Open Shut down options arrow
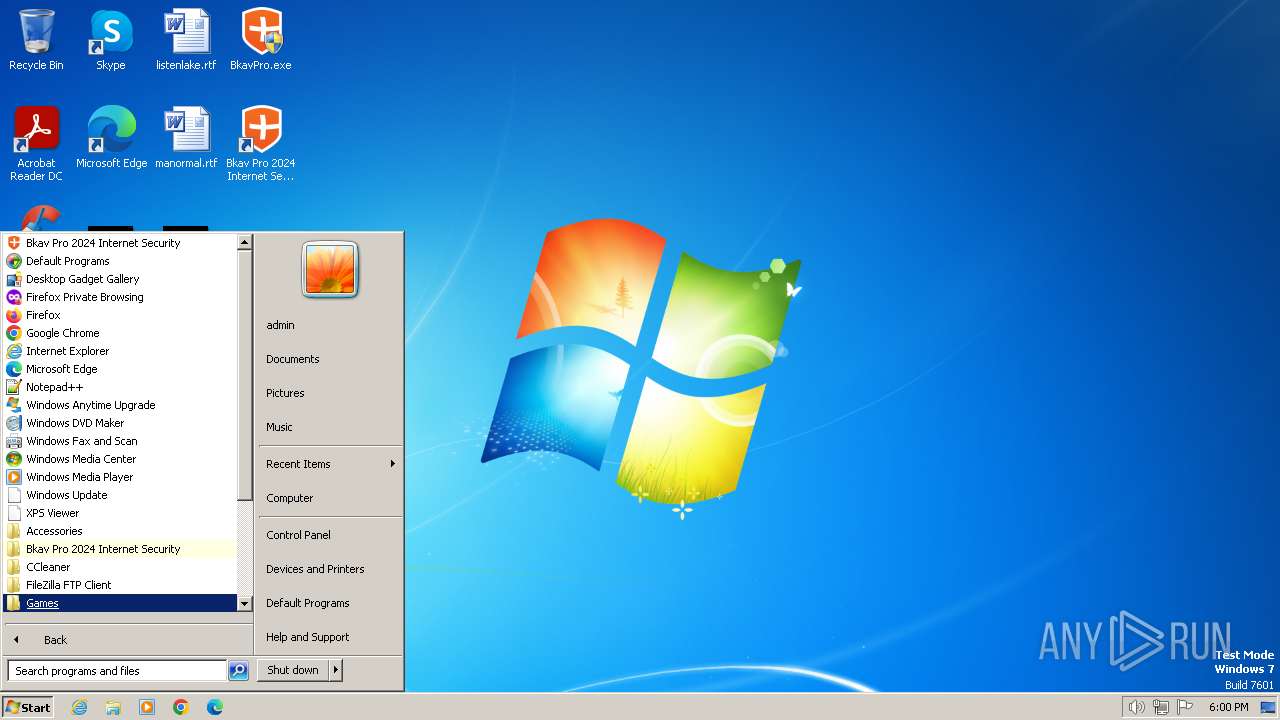 point(336,670)
